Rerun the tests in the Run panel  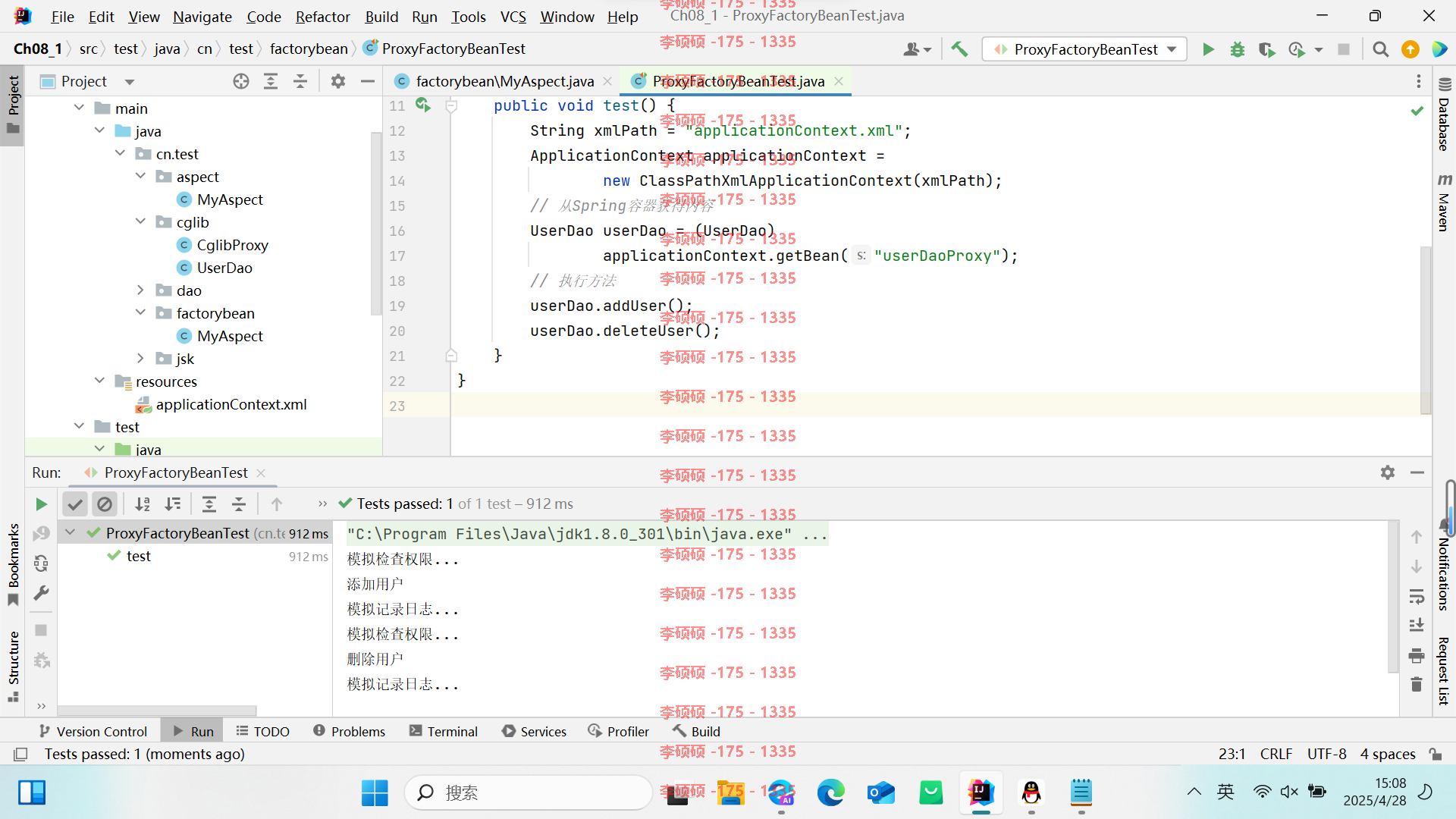point(41,504)
